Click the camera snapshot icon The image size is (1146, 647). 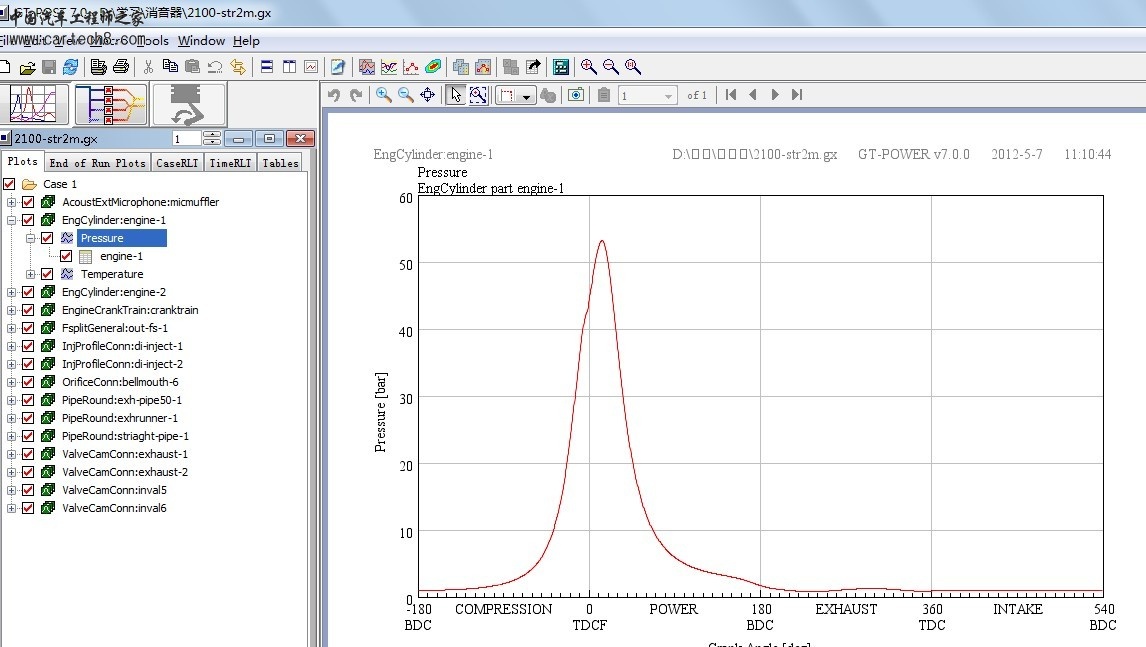[x=576, y=95]
